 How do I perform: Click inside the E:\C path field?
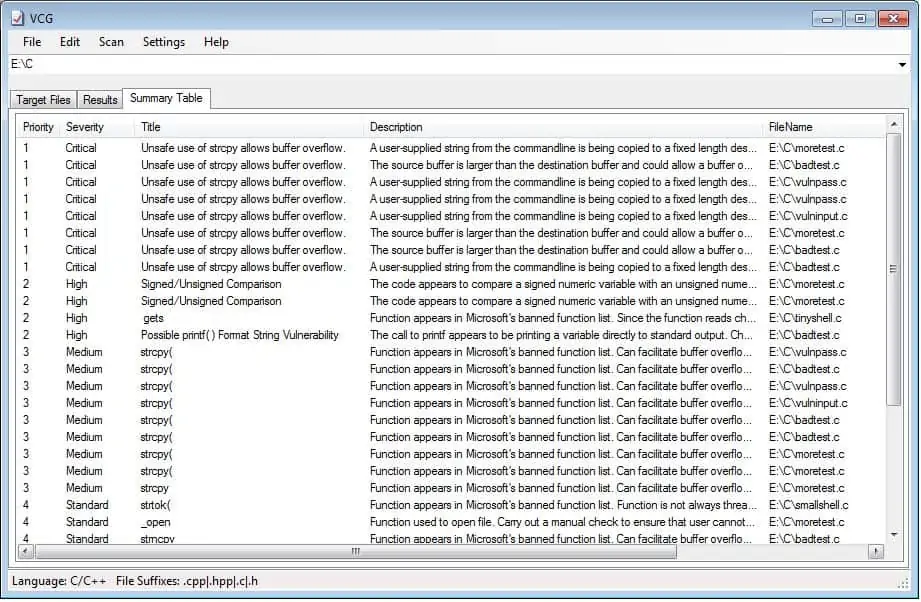pyautogui.click(x=450, y=65)
